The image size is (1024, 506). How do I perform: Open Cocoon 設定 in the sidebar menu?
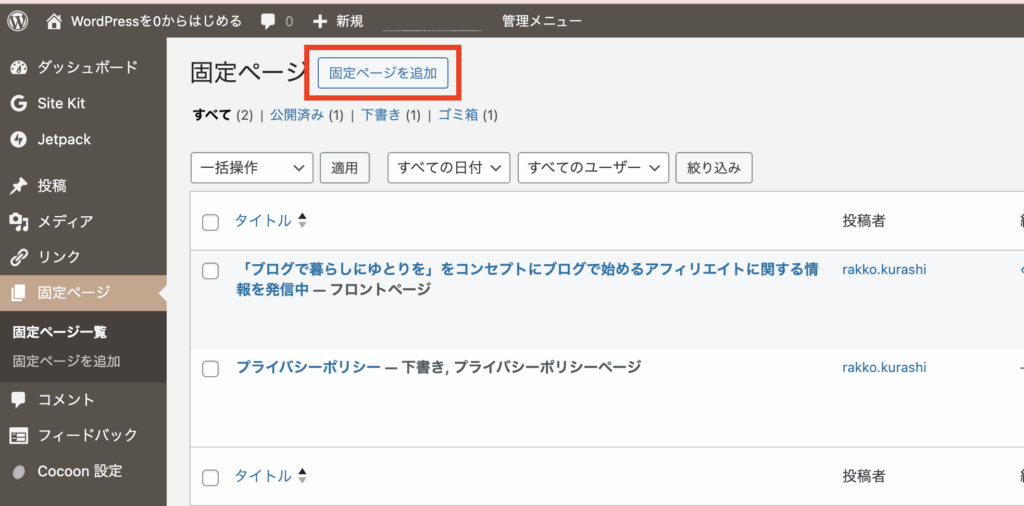point(80,471)
